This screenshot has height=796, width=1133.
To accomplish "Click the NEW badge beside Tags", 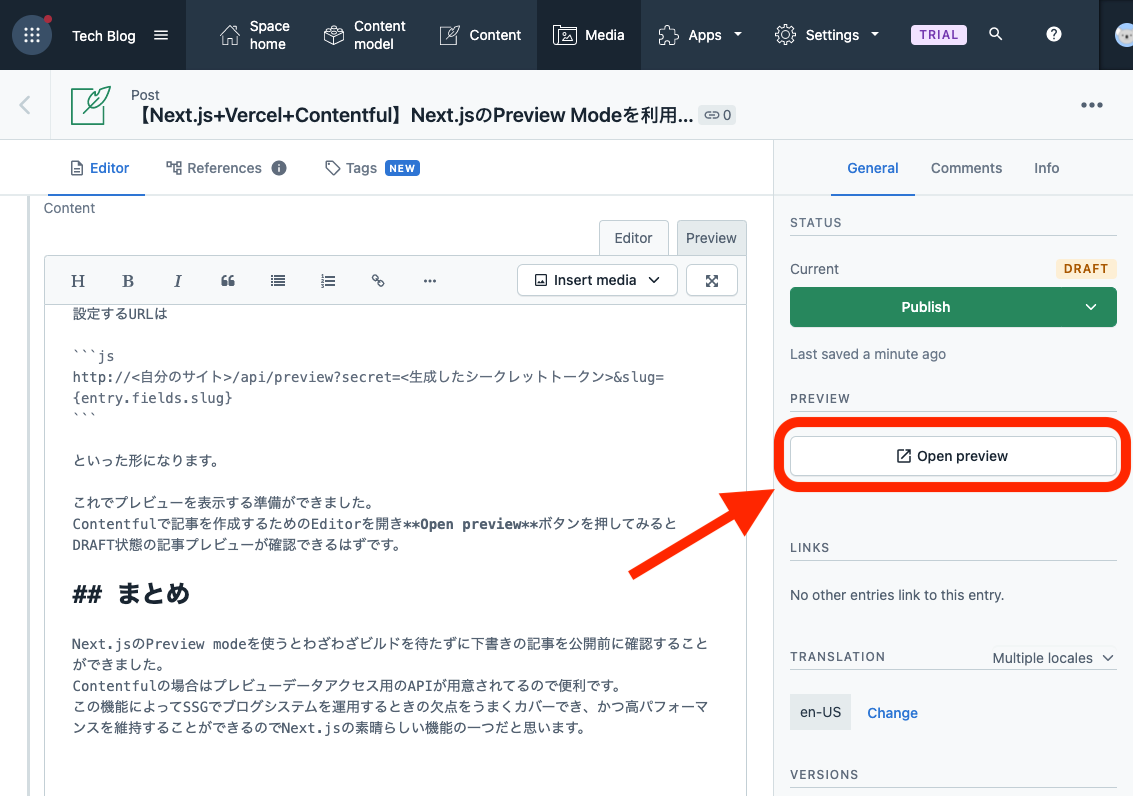I will pos(402,168).
